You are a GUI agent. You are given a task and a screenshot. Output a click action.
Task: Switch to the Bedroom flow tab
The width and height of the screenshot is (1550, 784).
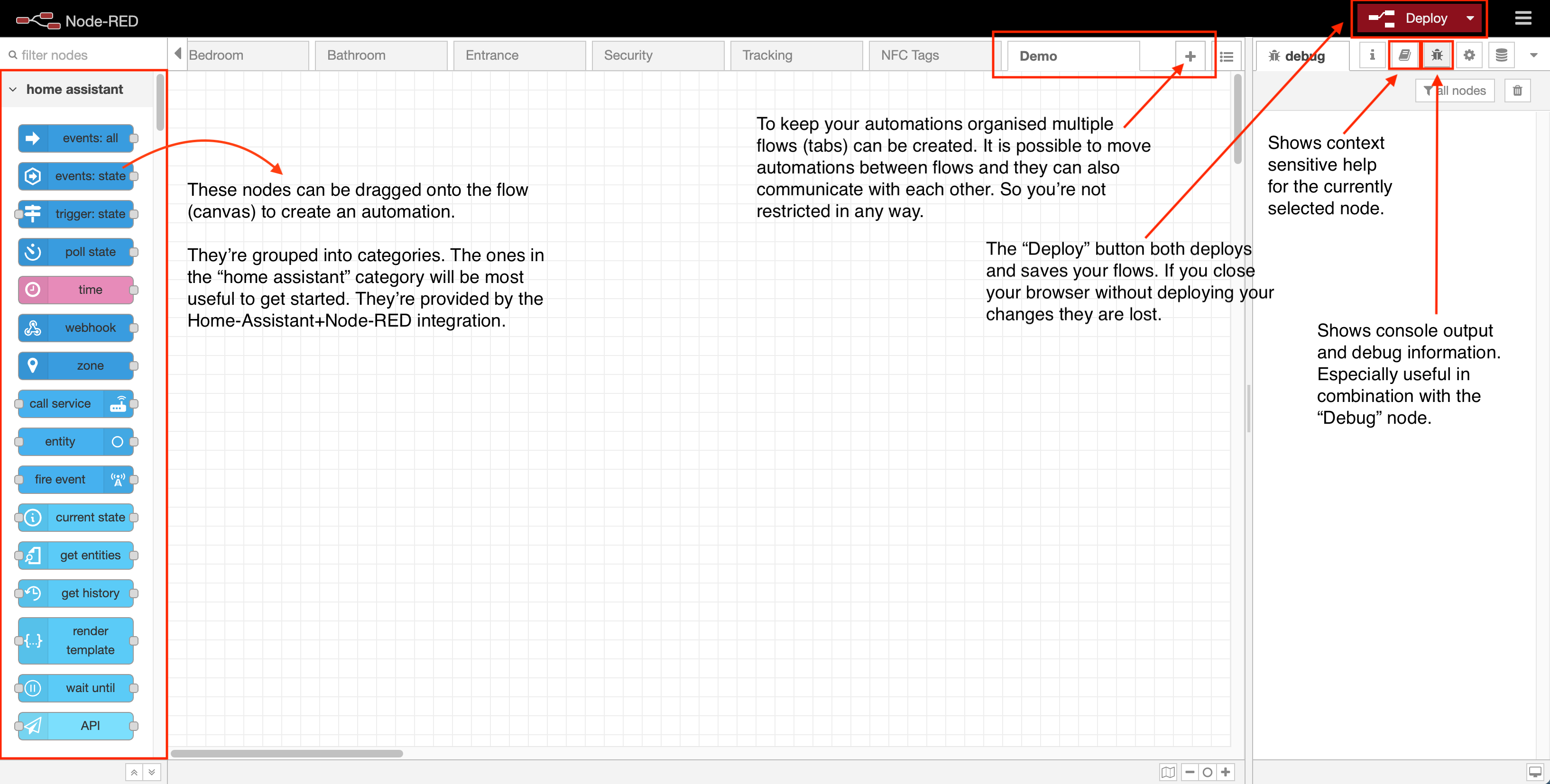pyautogui.click(x=248, y=55)
